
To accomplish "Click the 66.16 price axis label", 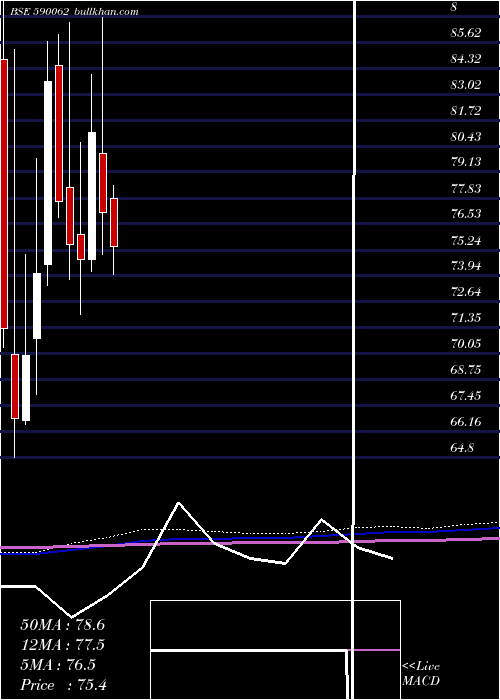I will pos(466,421).
